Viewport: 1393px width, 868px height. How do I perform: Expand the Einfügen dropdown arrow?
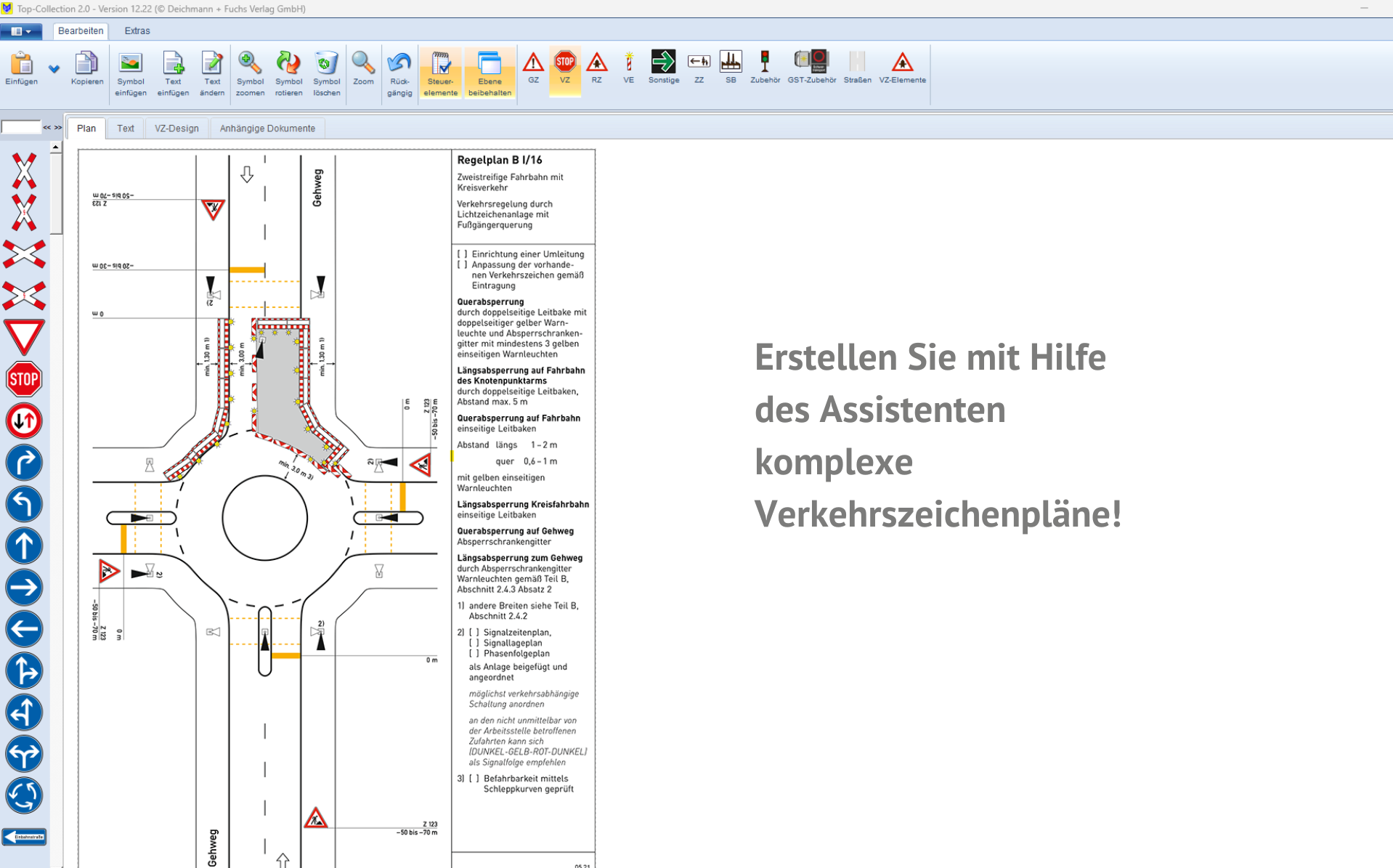[54, 70]
